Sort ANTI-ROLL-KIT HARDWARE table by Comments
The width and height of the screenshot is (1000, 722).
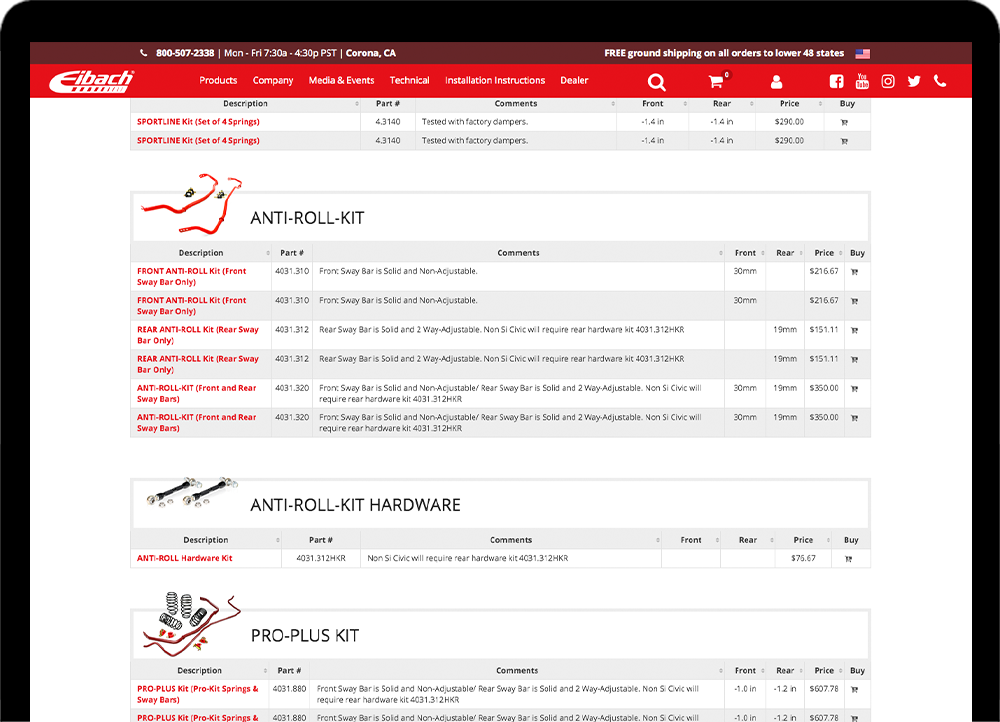pos(511,540)
